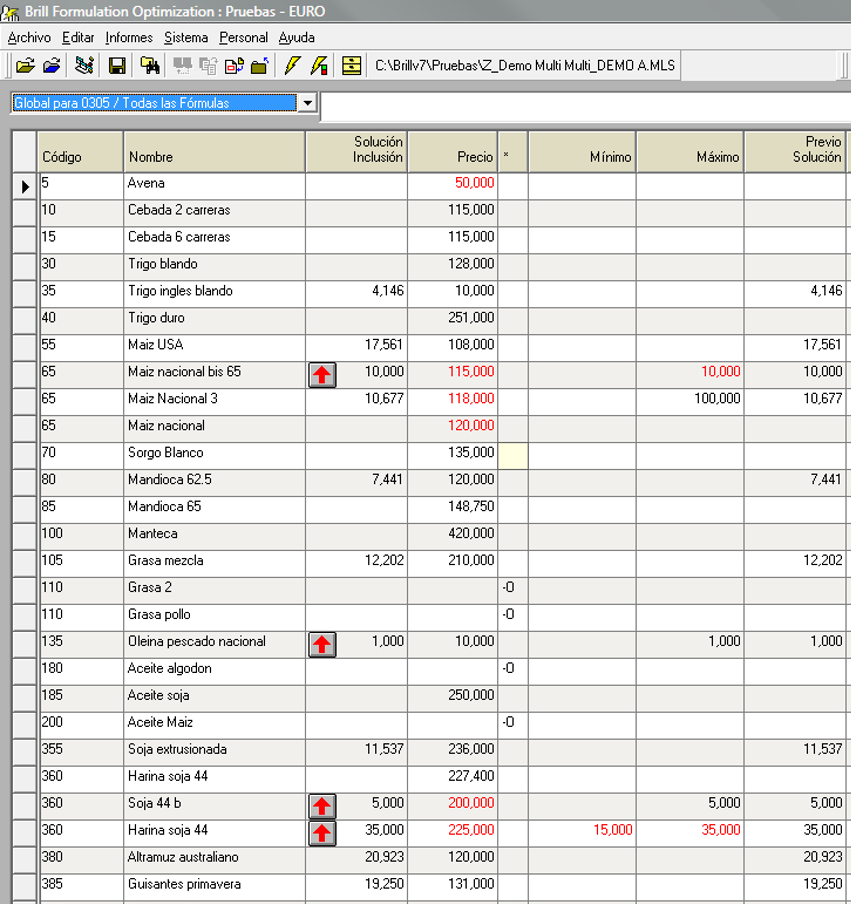Click the Mínimo column header
Image resolution: width=851 pixels, height=904 pixels.
pos(582,152)
